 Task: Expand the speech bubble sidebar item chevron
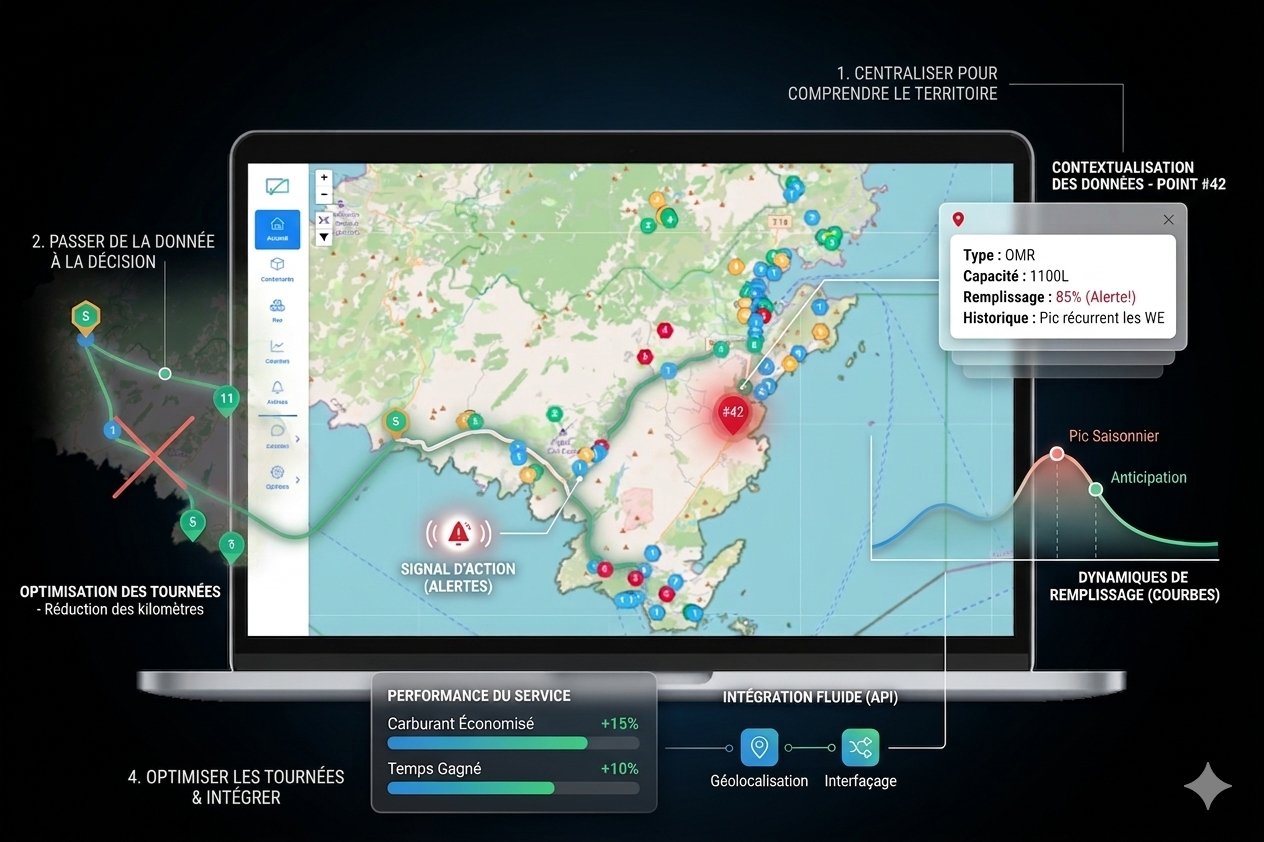pos(297,437)
